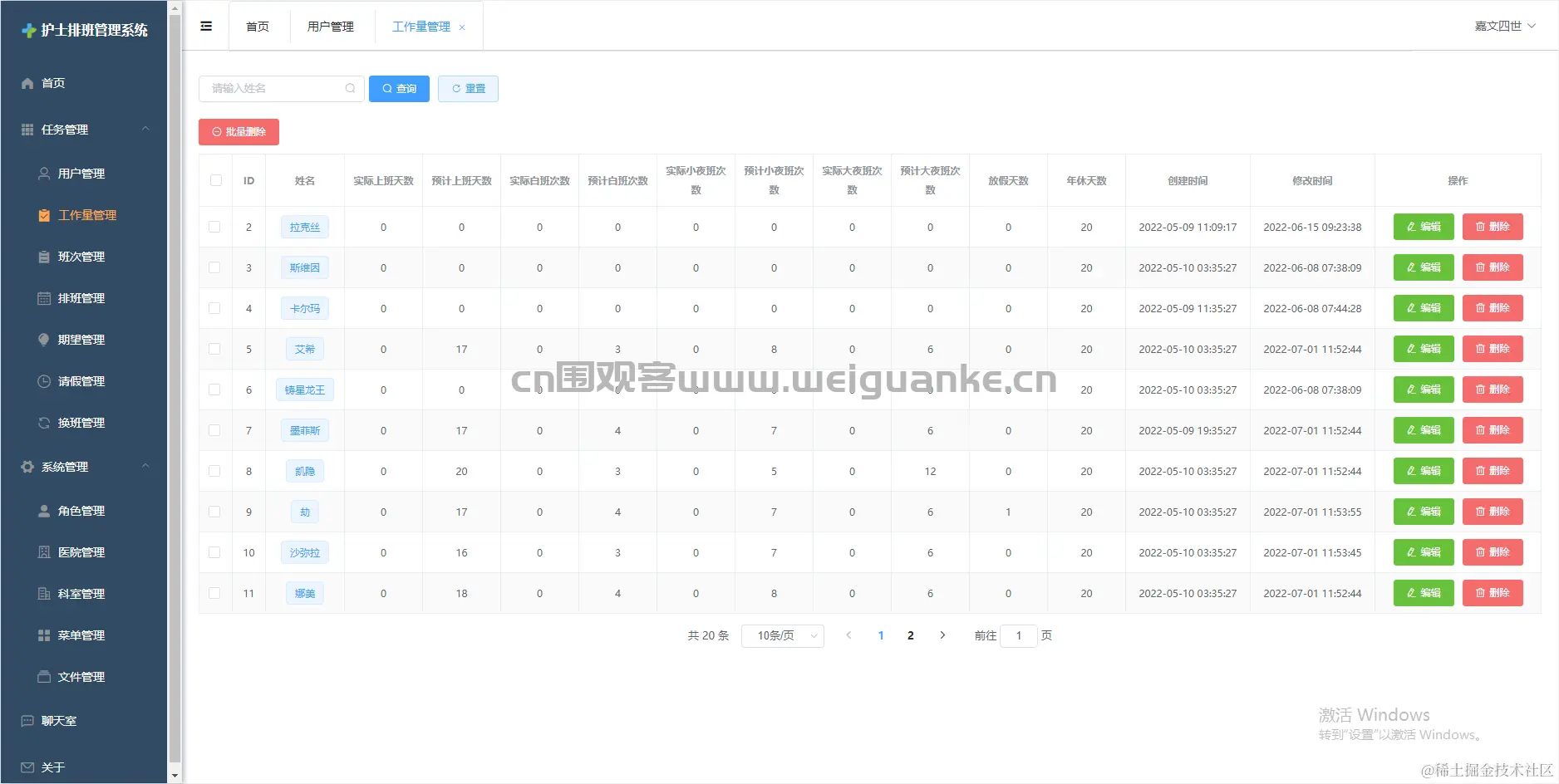Open the 10条/页 page size dropdown

[x=782, y=635]
